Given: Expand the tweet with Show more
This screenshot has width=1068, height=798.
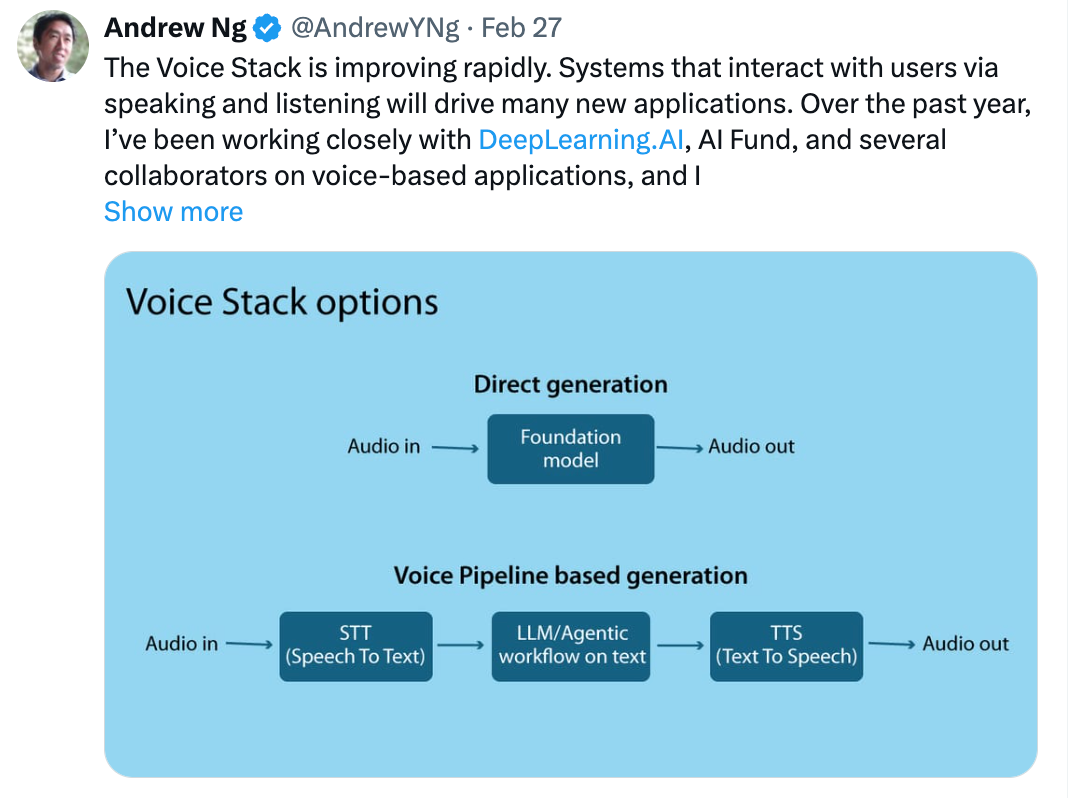Looking at the screenshot, I should (174, 212).
